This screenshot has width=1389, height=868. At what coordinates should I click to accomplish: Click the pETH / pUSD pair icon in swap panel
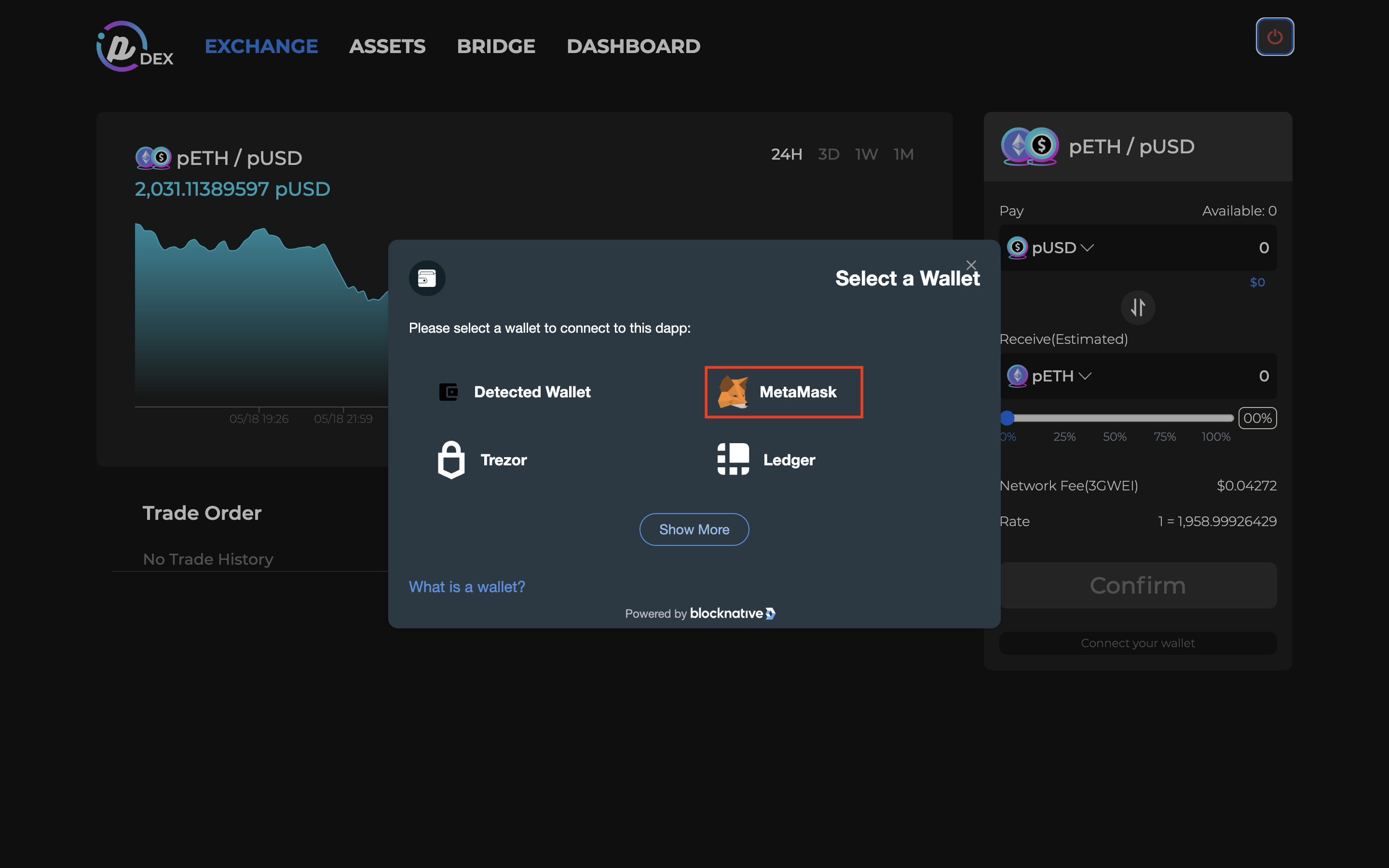1030,147
